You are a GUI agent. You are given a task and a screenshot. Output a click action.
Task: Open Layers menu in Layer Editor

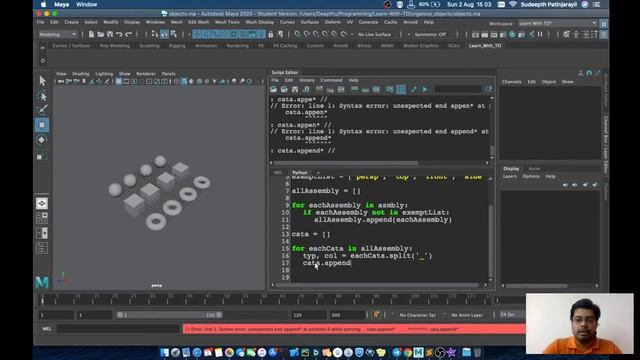point(509,176)
